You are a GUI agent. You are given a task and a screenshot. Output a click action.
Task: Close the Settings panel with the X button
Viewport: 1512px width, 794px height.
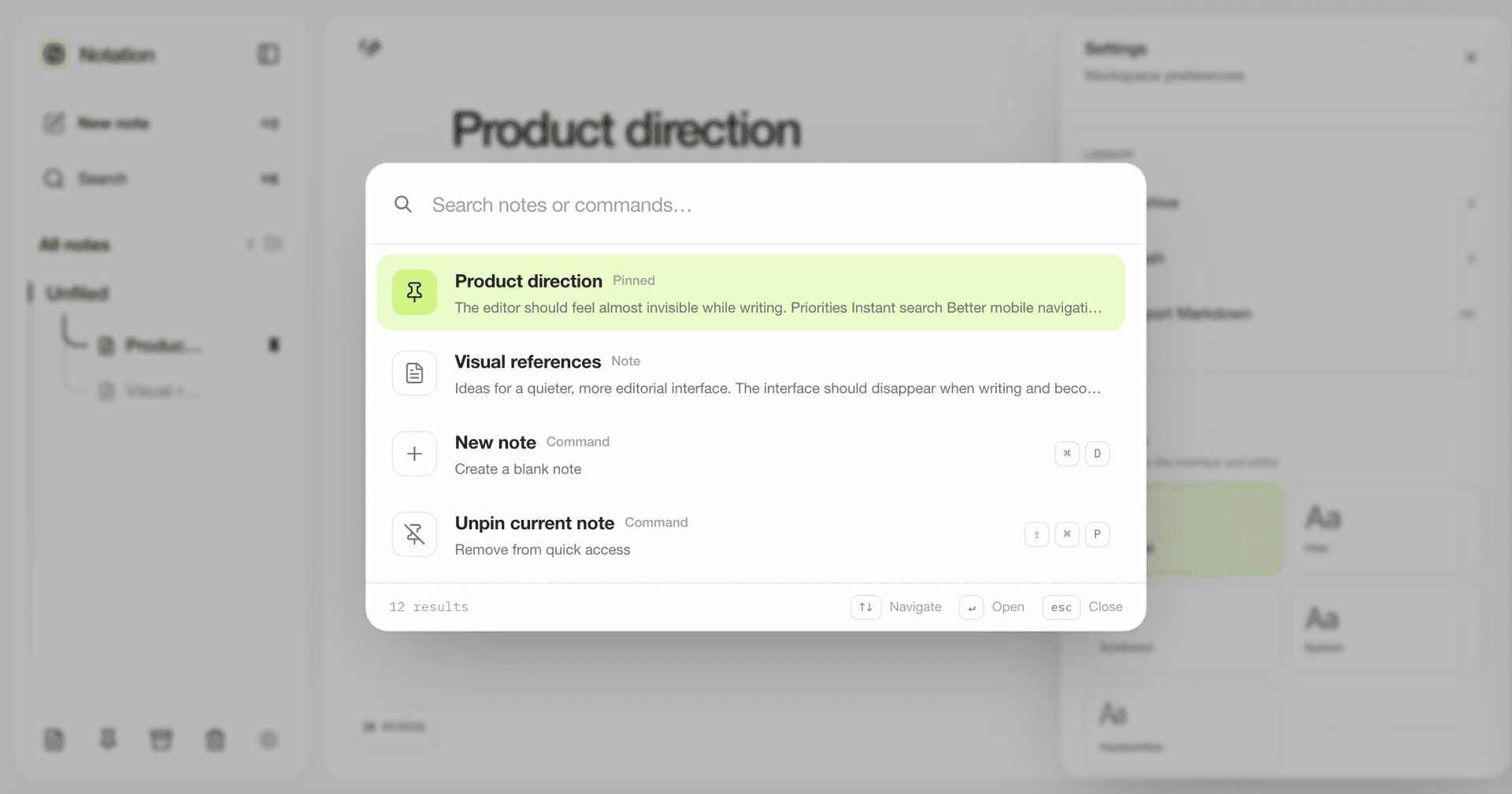pyautogui.click(x=1470, y=57)
